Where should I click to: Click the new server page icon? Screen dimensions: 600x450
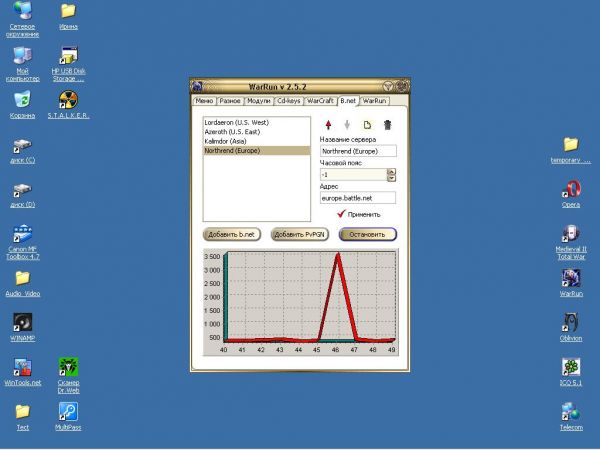pos(367,125)
